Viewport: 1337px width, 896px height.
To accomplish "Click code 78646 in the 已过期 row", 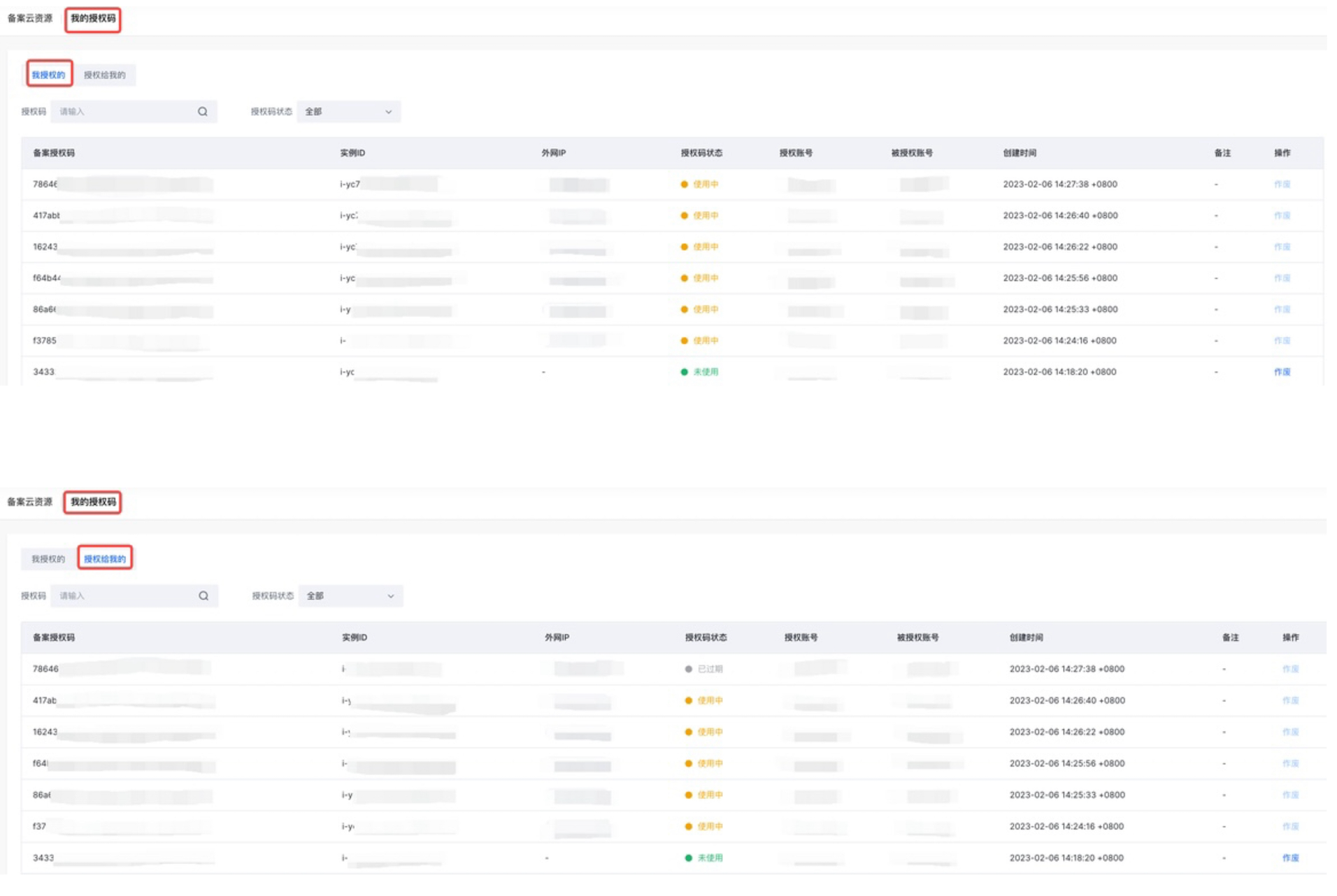I will pyautogui.click(x=45, y=669).
